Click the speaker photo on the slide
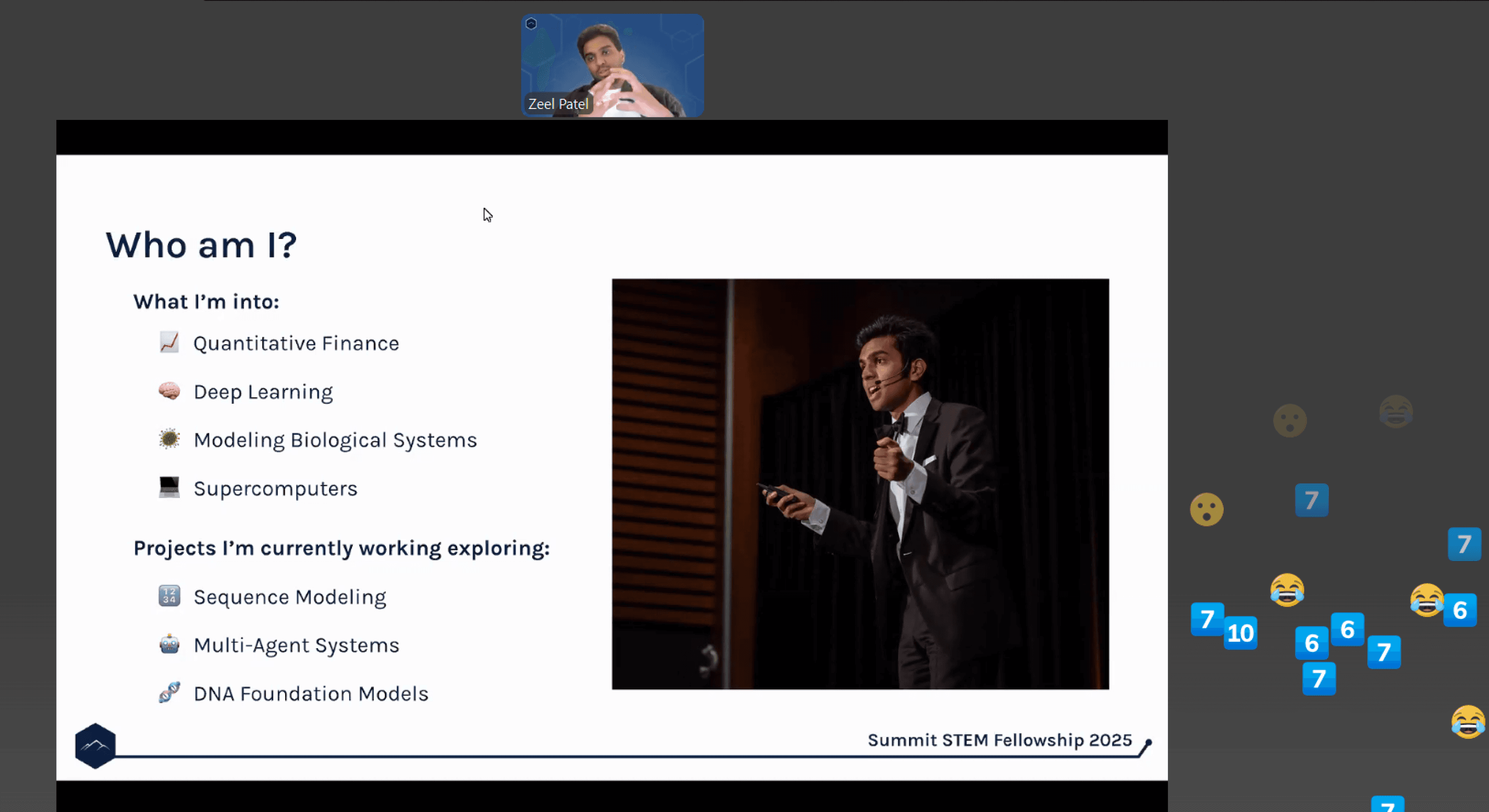1489x812 pixels. (x=860, y=484)
